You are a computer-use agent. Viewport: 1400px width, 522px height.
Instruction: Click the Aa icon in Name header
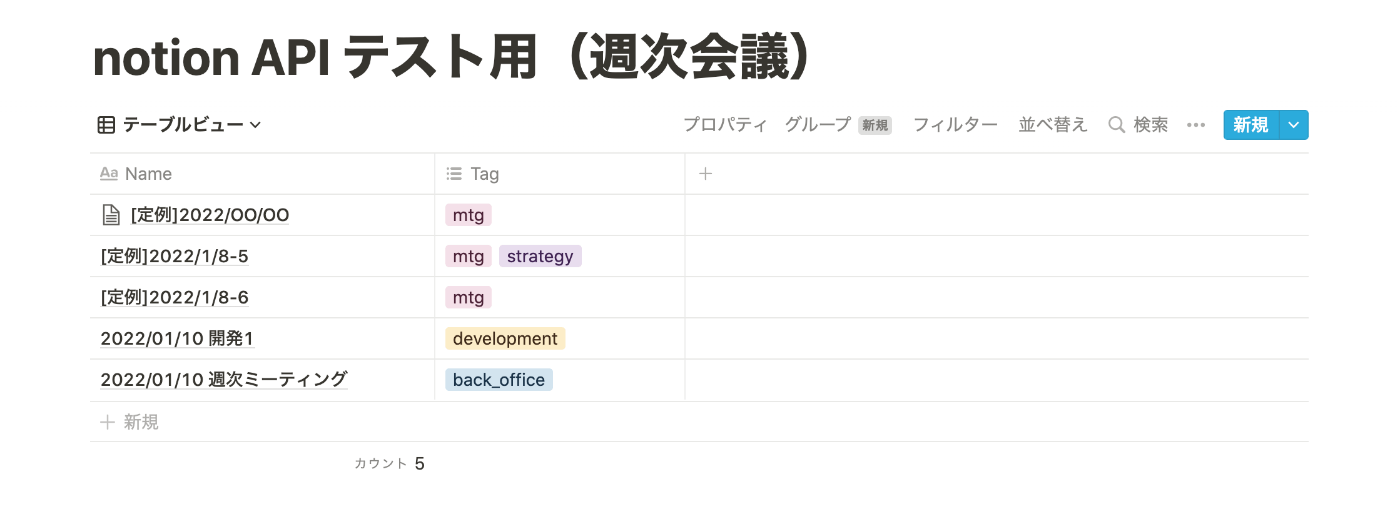(109, 174)
